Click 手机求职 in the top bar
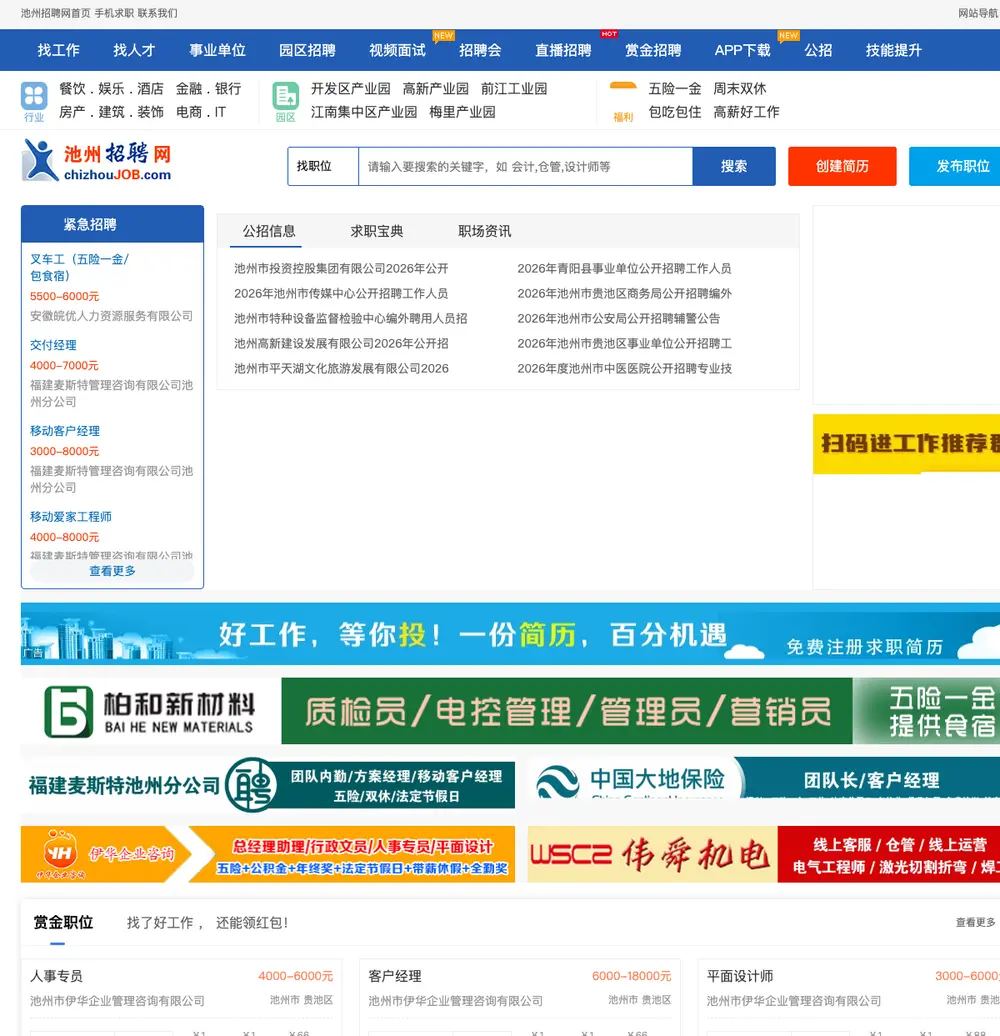 coord(114,13)
